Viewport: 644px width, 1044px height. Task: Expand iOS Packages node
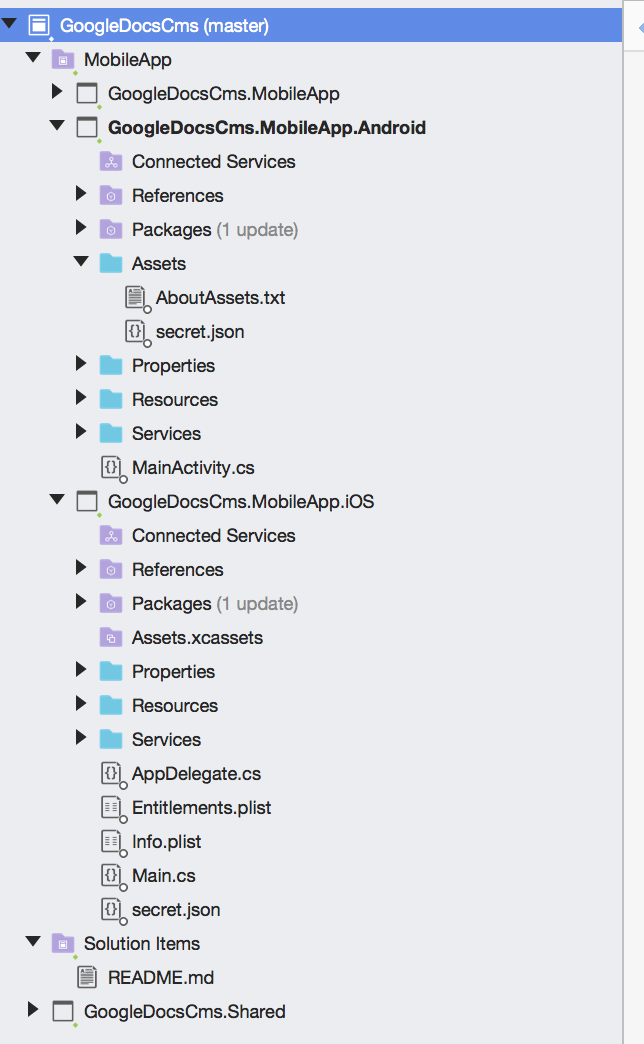81,602
